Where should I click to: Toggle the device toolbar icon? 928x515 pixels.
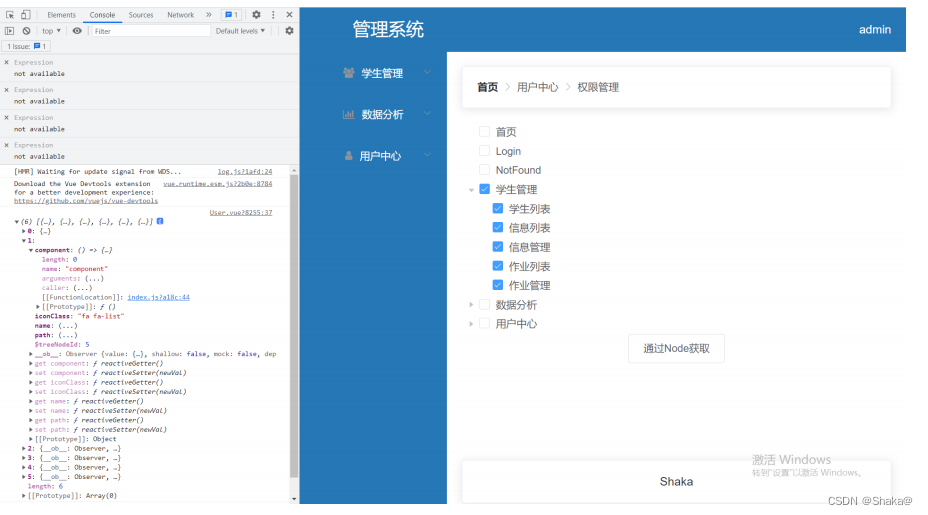[x=25, y=15]
